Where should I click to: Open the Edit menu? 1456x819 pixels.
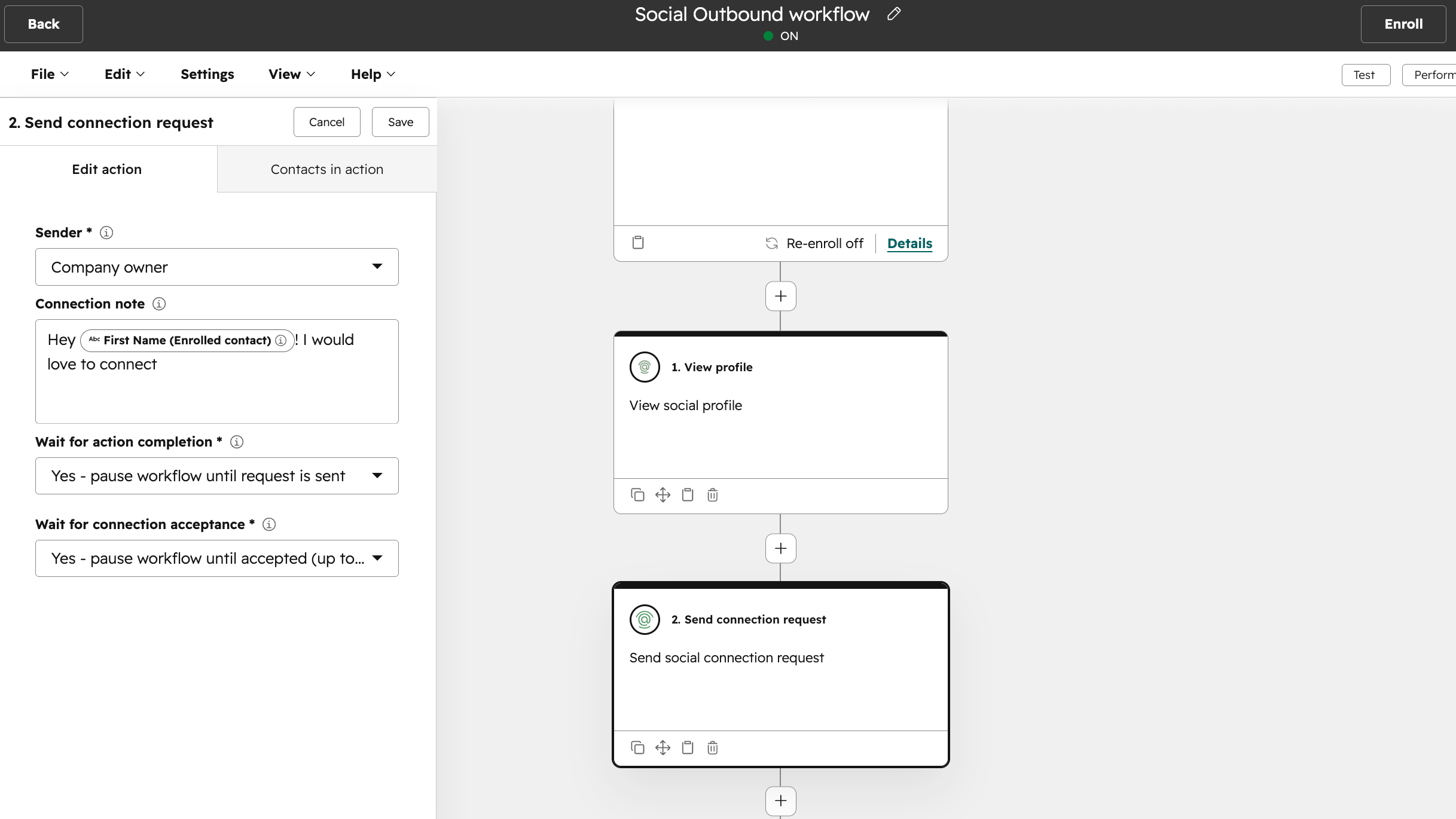tap(124, 74)
